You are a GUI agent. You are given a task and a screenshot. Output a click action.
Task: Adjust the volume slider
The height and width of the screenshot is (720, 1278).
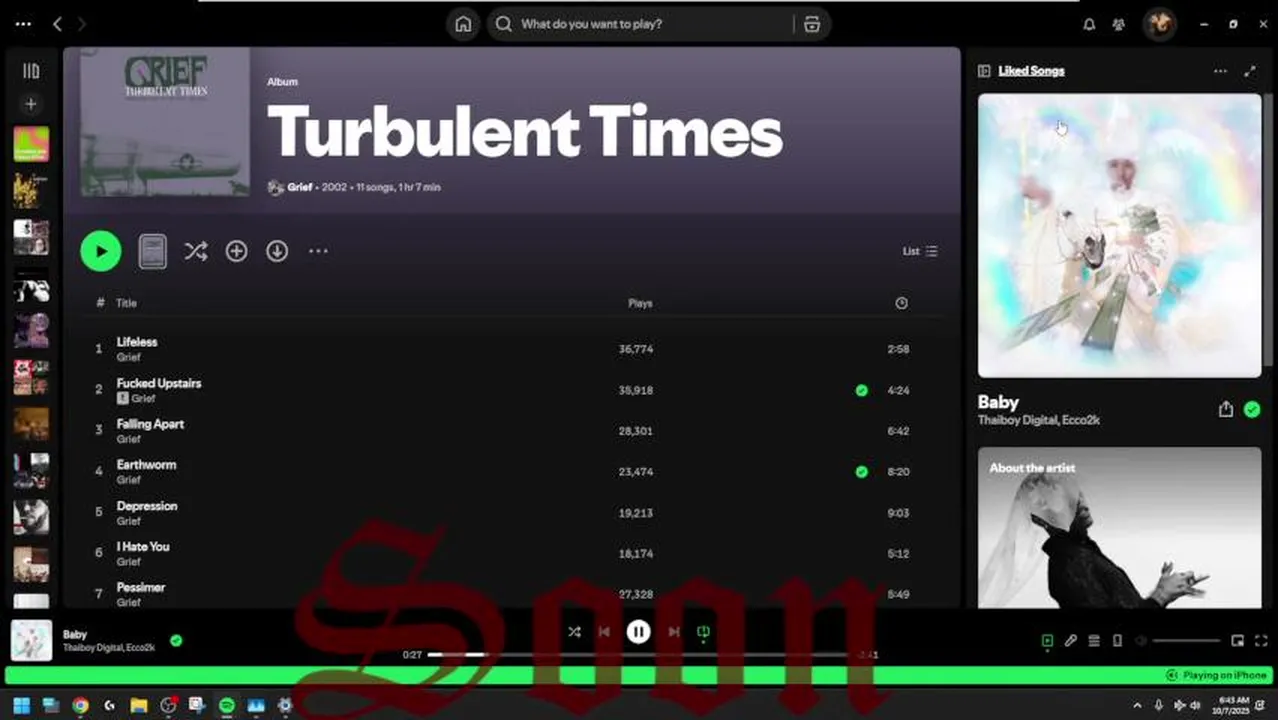point(1186,641)
